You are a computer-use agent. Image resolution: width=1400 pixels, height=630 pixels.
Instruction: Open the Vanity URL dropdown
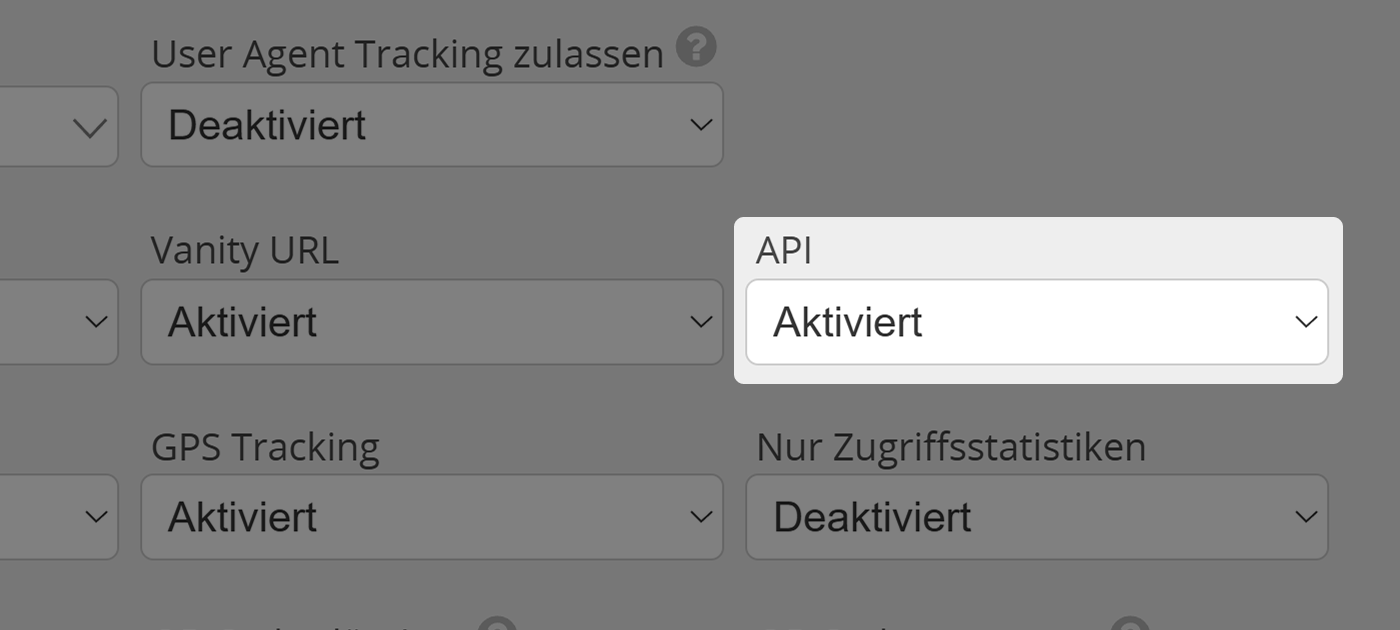click(x=430, y=322)
